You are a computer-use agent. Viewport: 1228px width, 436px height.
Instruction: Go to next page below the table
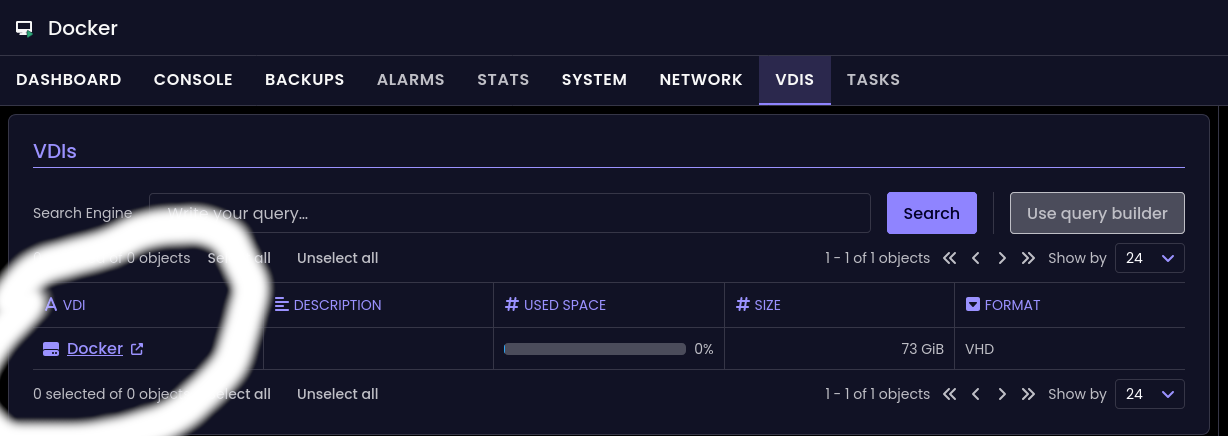tap(1002, 394)
